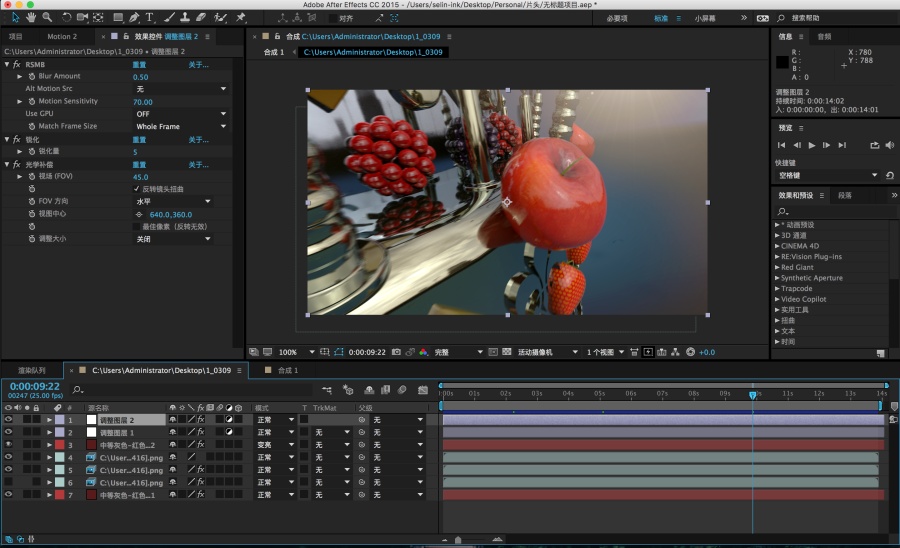The height and width of the screenshot is (548, 900).
Task: Click the current time indicator in timeline
Action: coord(752,395)
